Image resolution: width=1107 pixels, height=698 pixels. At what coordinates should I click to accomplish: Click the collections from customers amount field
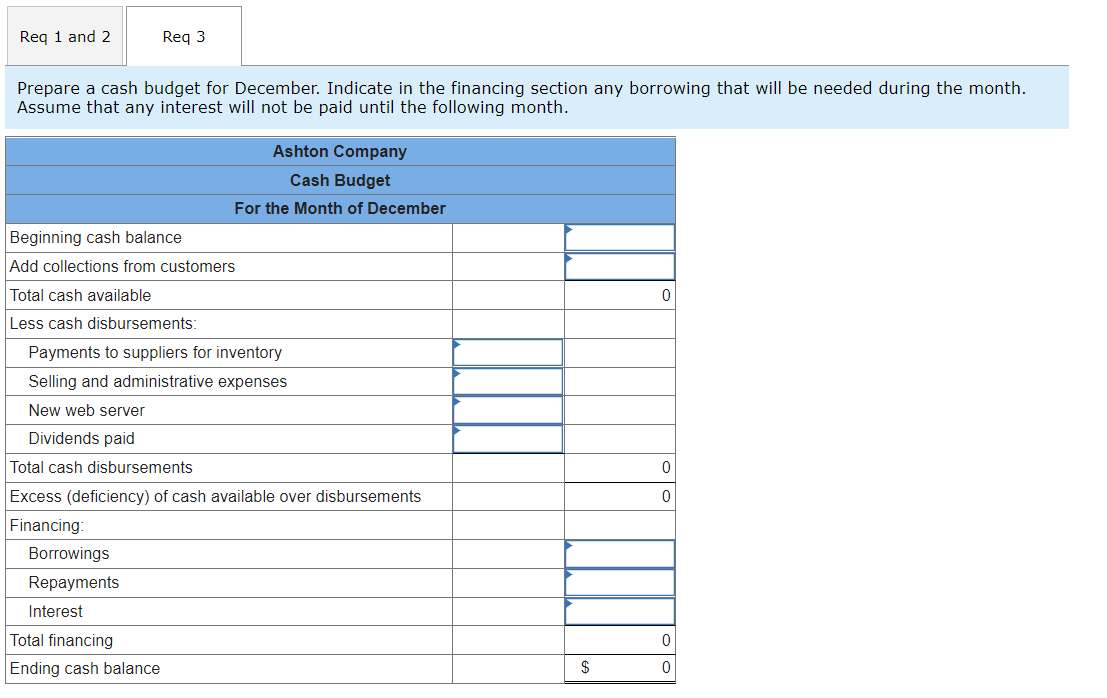[x=619, y=267]
